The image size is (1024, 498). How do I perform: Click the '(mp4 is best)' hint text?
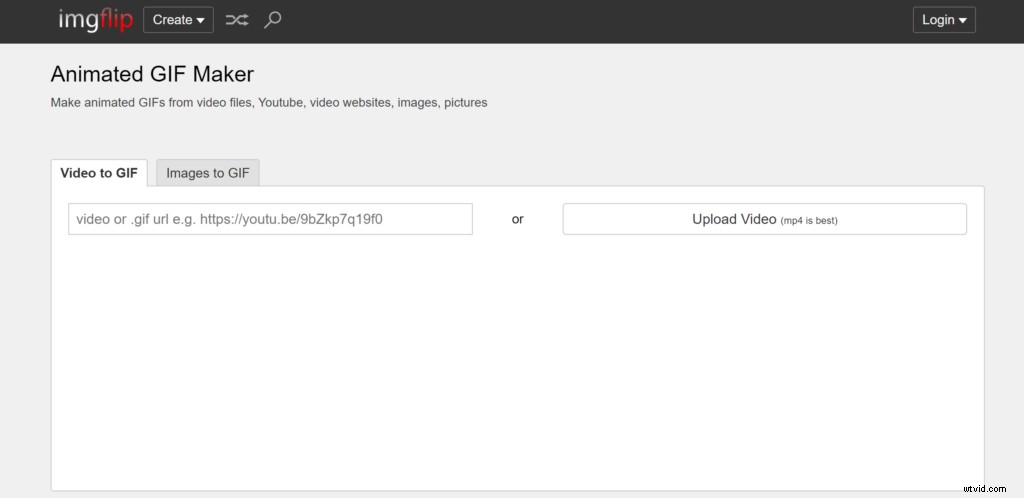click(809, 220)
